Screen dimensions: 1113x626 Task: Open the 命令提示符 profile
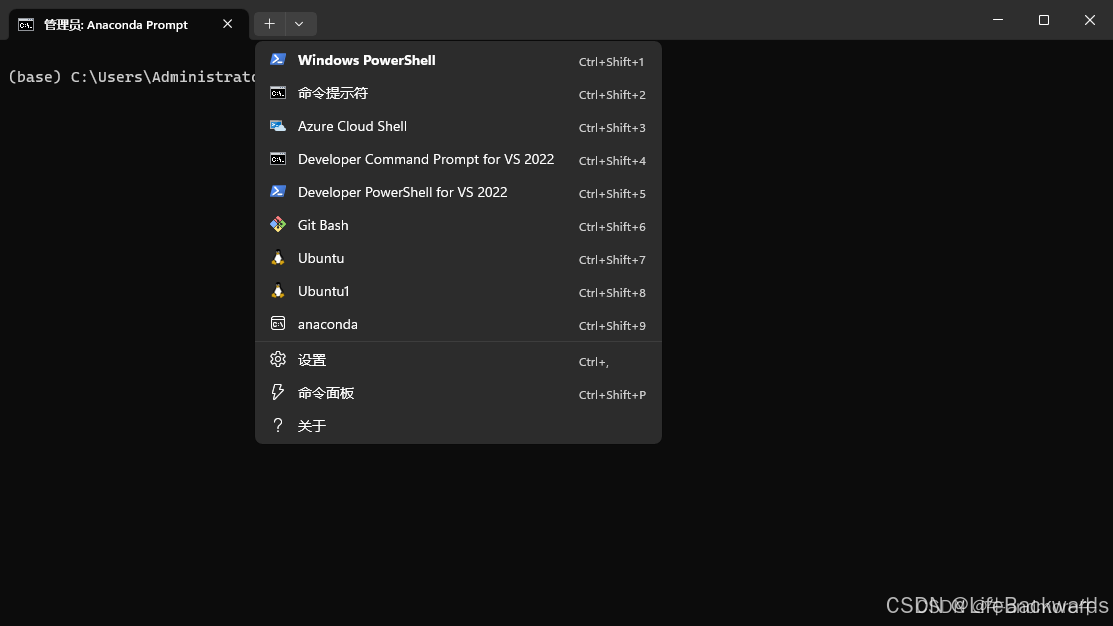(x=458, y=93)
